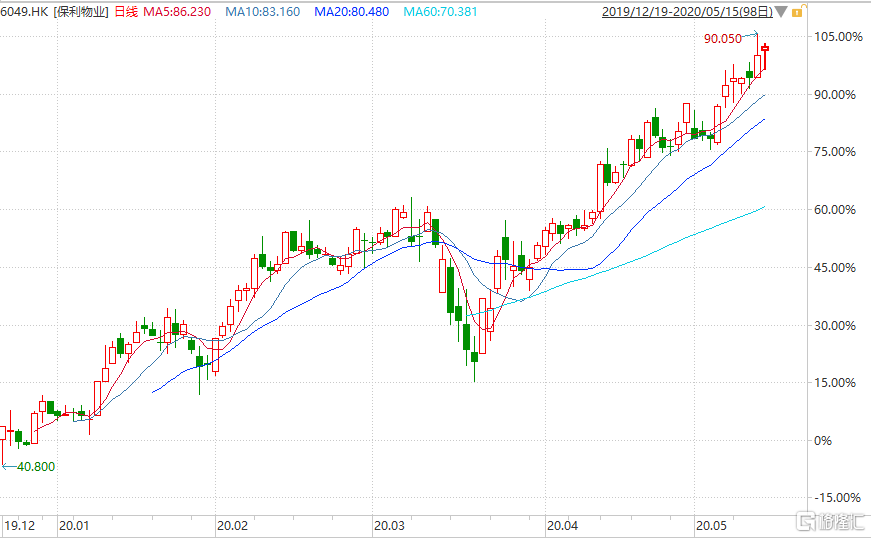Click the 6049.HK stock code
Screen dimensions: 871x538
coord(24,12)
